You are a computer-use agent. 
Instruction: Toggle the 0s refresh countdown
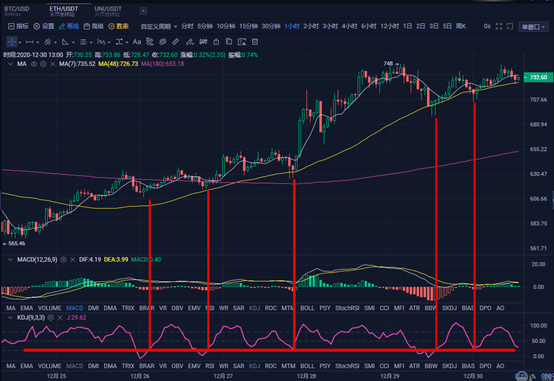487,26
